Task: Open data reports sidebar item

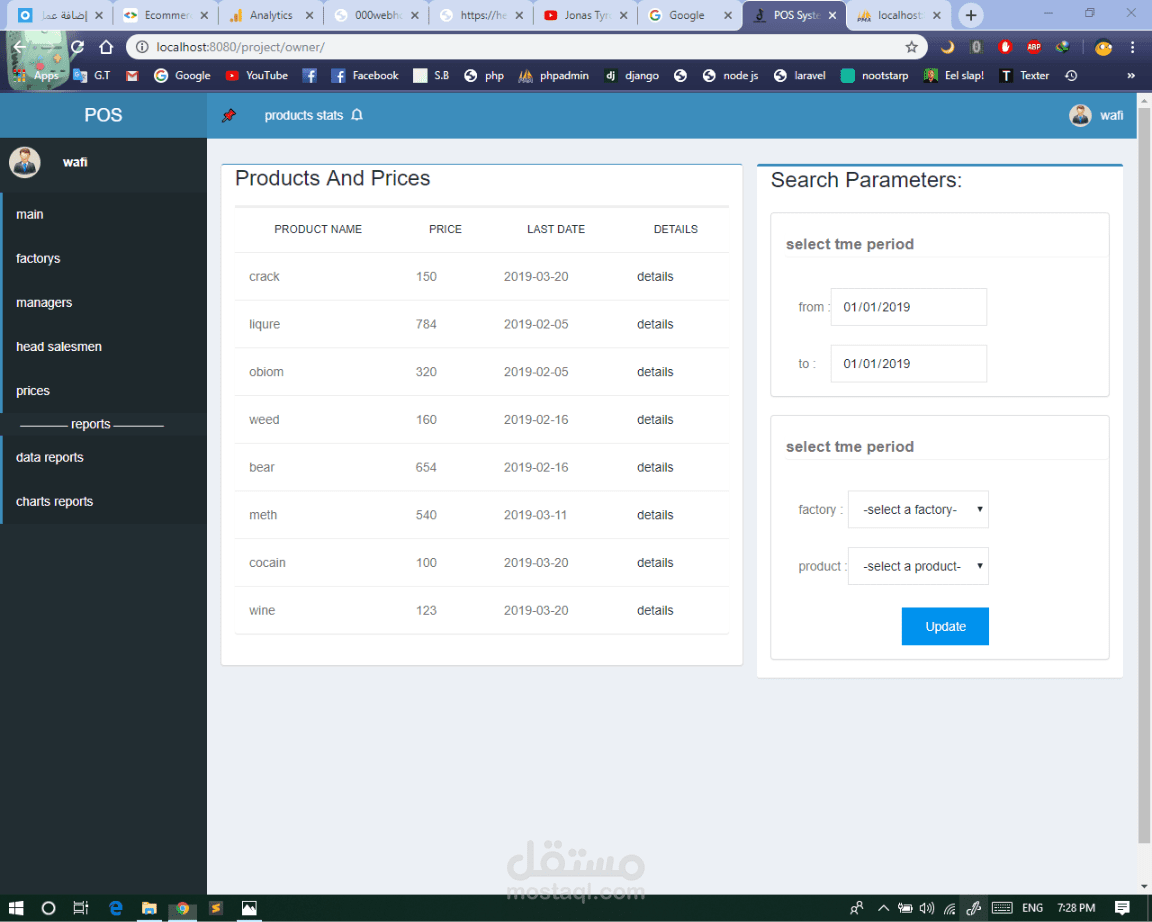Action: point(104,457)
